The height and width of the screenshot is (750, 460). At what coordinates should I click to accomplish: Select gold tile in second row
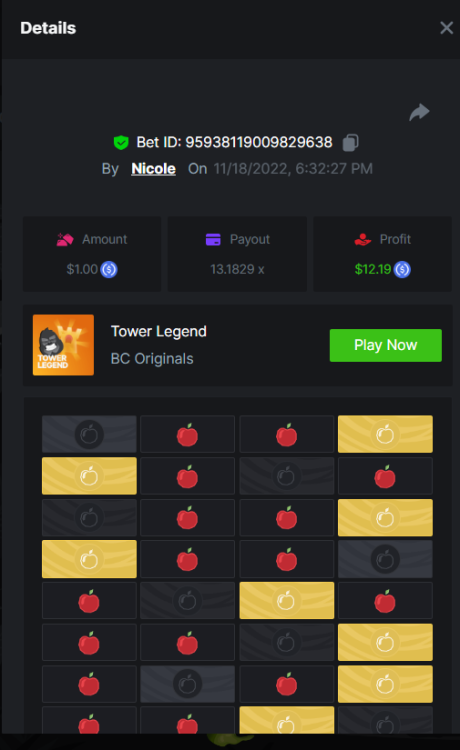[89, 476]
